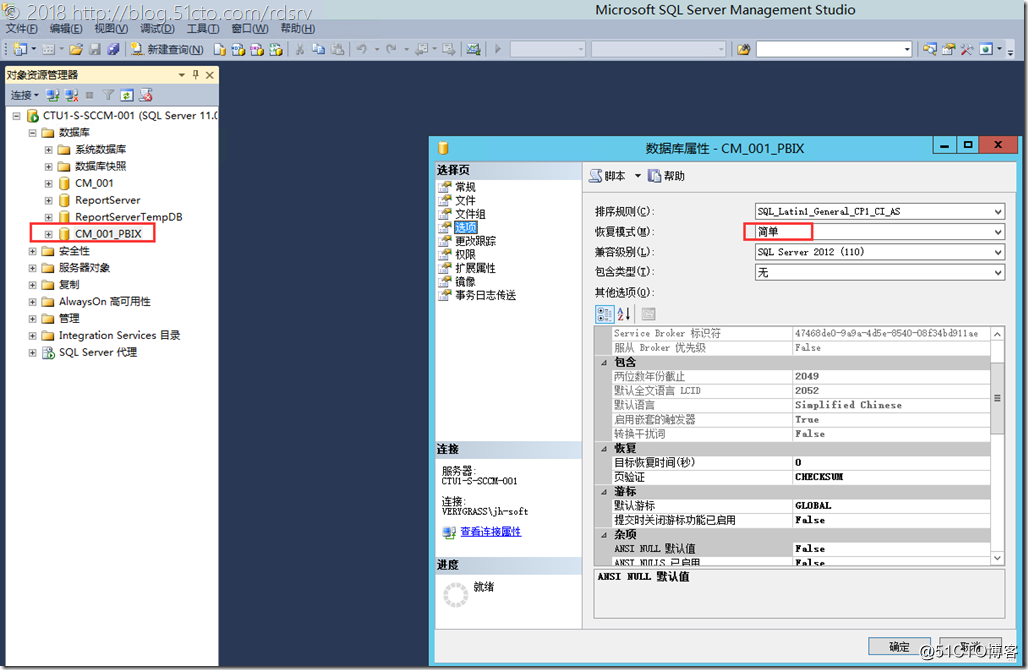Open the 包含类型 containment type dropdown
The width and height of the screenshot is (1028, 670).
pyautogui.click(x=997, y=272)
